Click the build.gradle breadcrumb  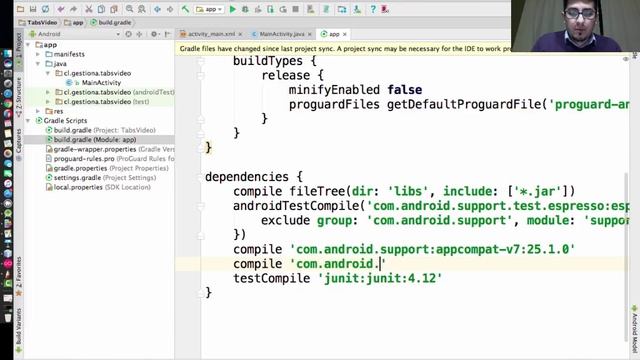111,22
